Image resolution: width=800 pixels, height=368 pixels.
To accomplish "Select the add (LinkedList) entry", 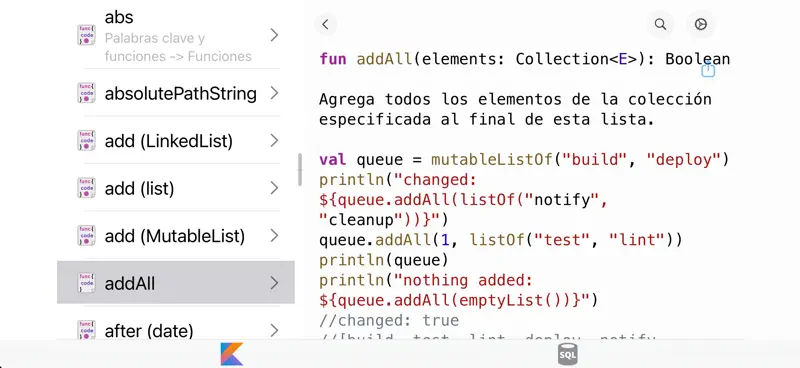I will tap(176, 140).
